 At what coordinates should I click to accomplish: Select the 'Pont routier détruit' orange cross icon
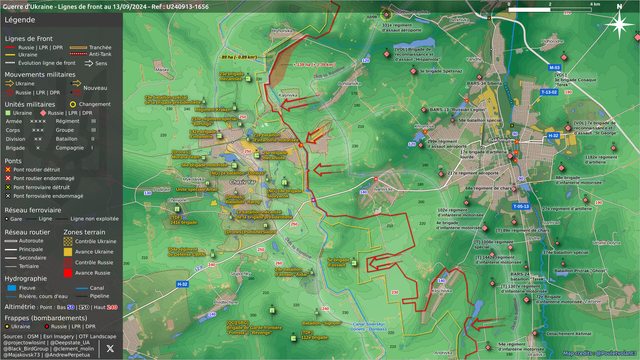click(8, 169)
